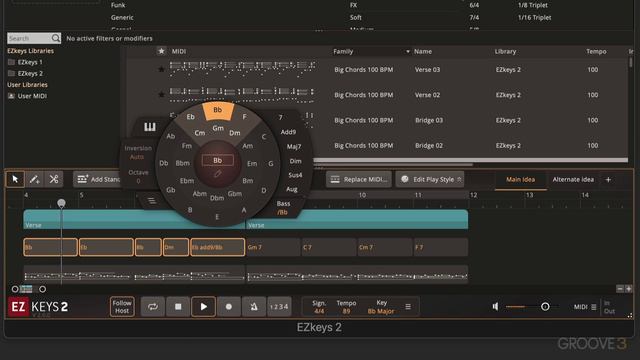Start playback with the play button
The image size is (640, 360).
tap(203, 307)
